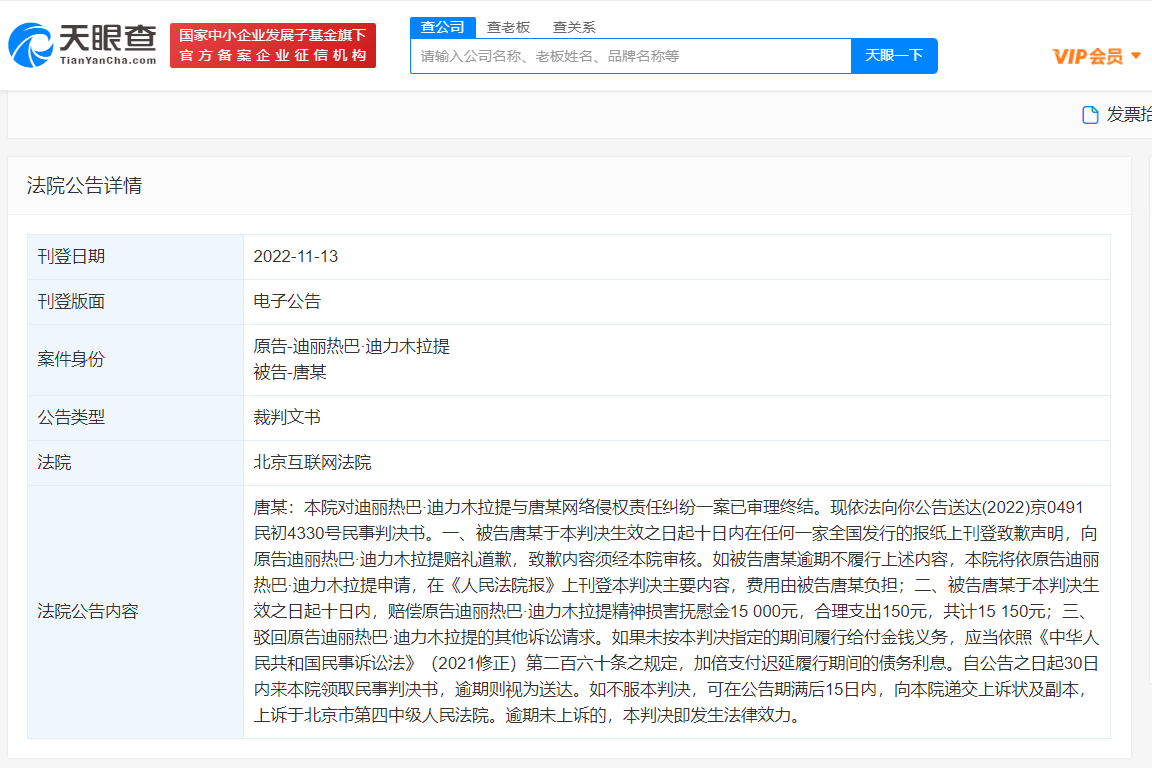Focus the company name search field
The image size is (1152, 768).
630,56
